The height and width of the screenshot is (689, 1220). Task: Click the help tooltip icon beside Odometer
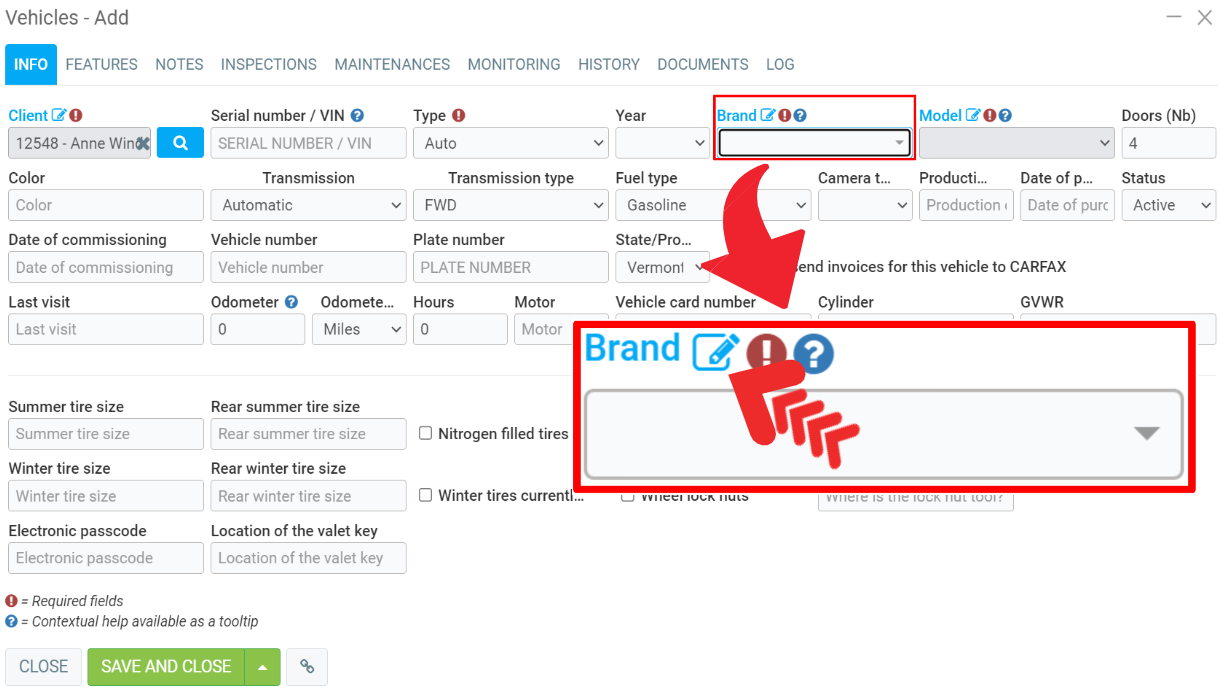[x=291, y=302]
